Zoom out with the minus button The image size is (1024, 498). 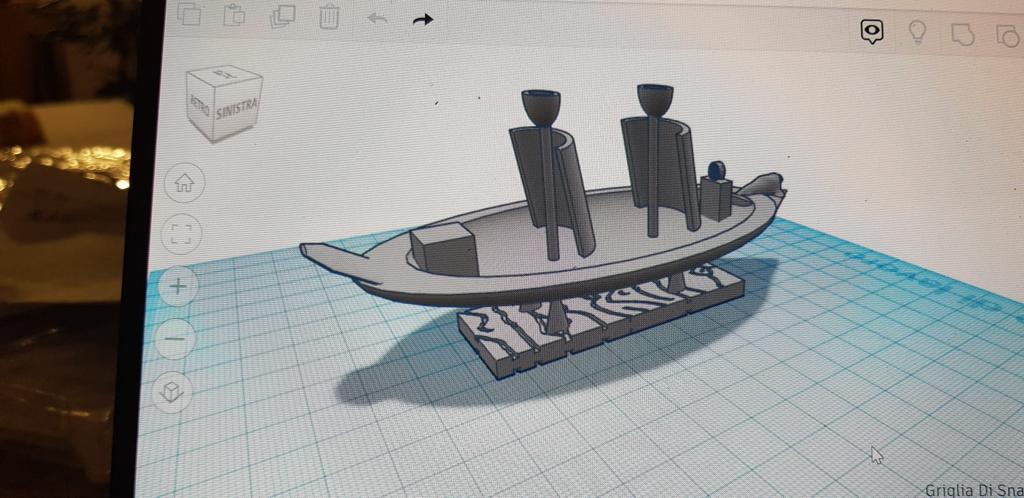(x=175, y=339)
